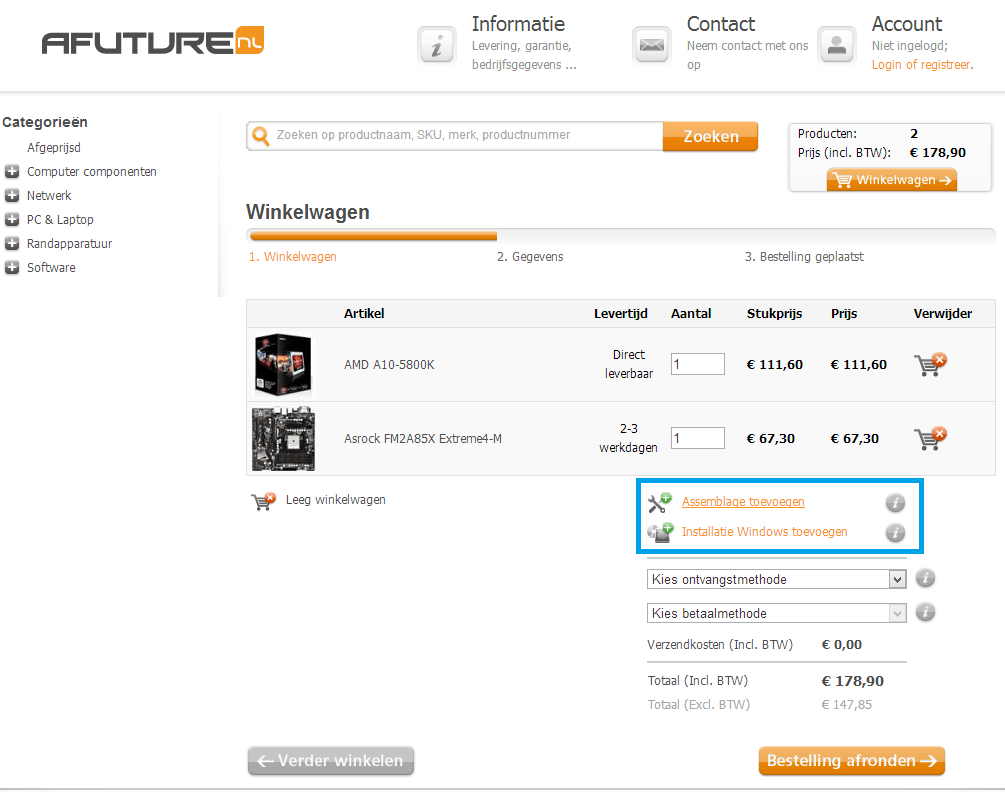Click Installatie Windows toevoegen link
The height and width of the screenshot is (801, 1005).
click(764, 532)
